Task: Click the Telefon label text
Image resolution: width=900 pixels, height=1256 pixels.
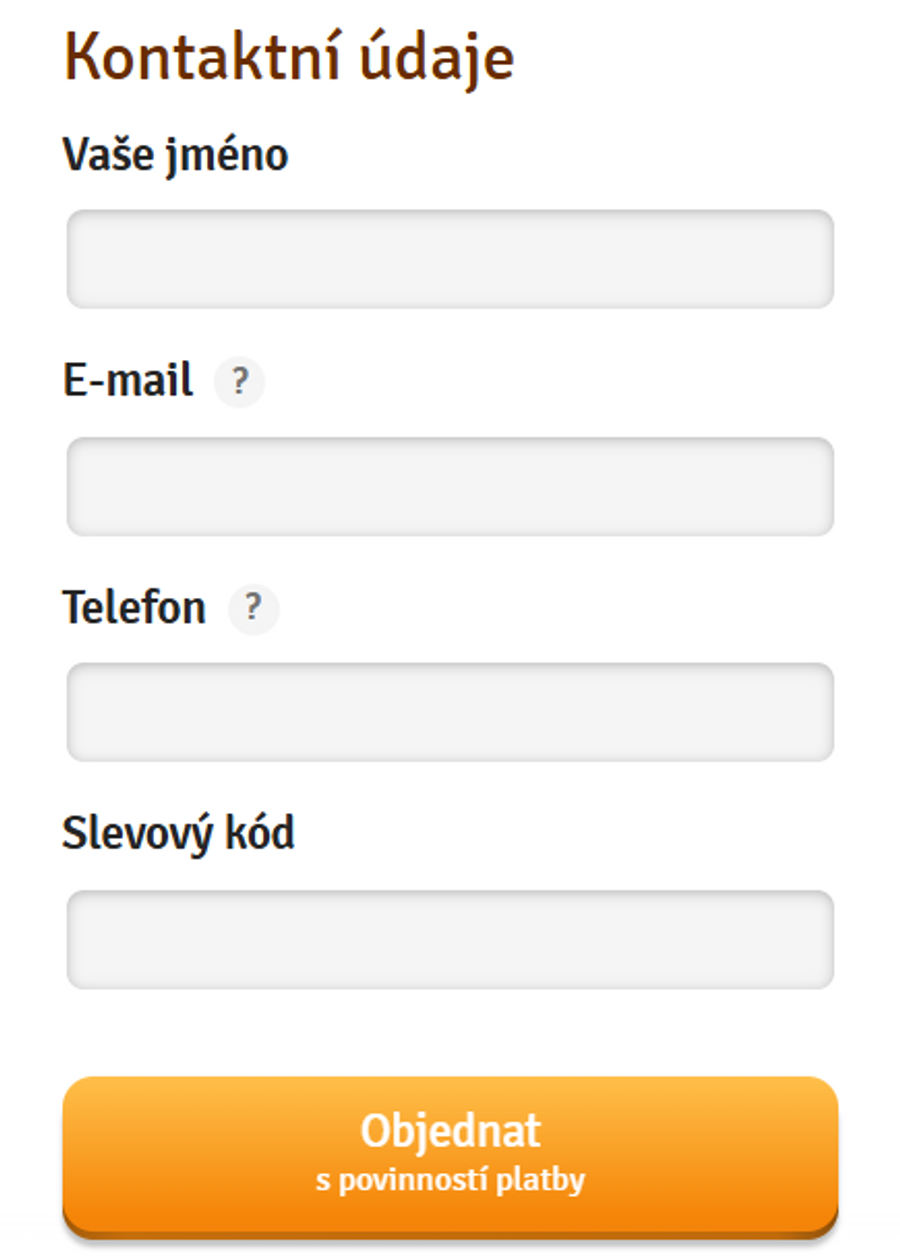Action: (134, 607)
